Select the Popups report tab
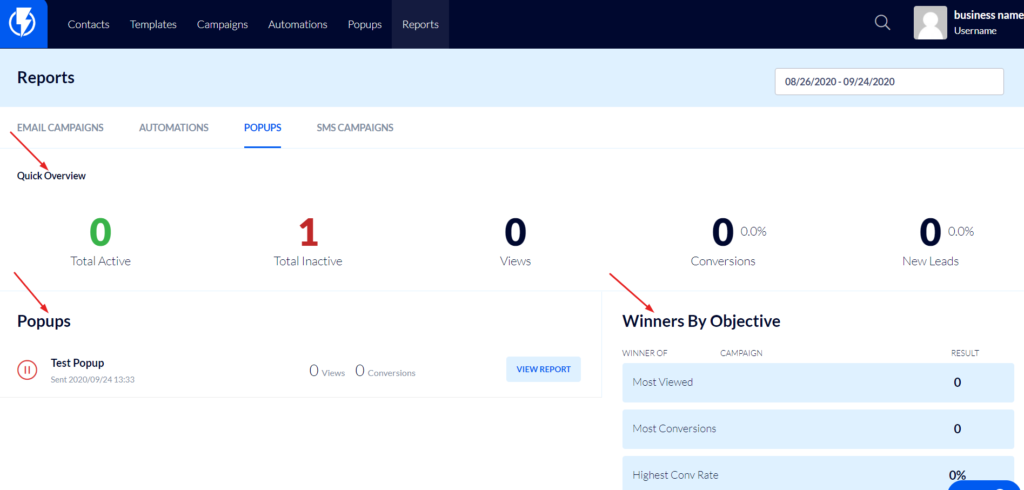This screenshot has height=490, width=1024. click(x=263, y=127)
